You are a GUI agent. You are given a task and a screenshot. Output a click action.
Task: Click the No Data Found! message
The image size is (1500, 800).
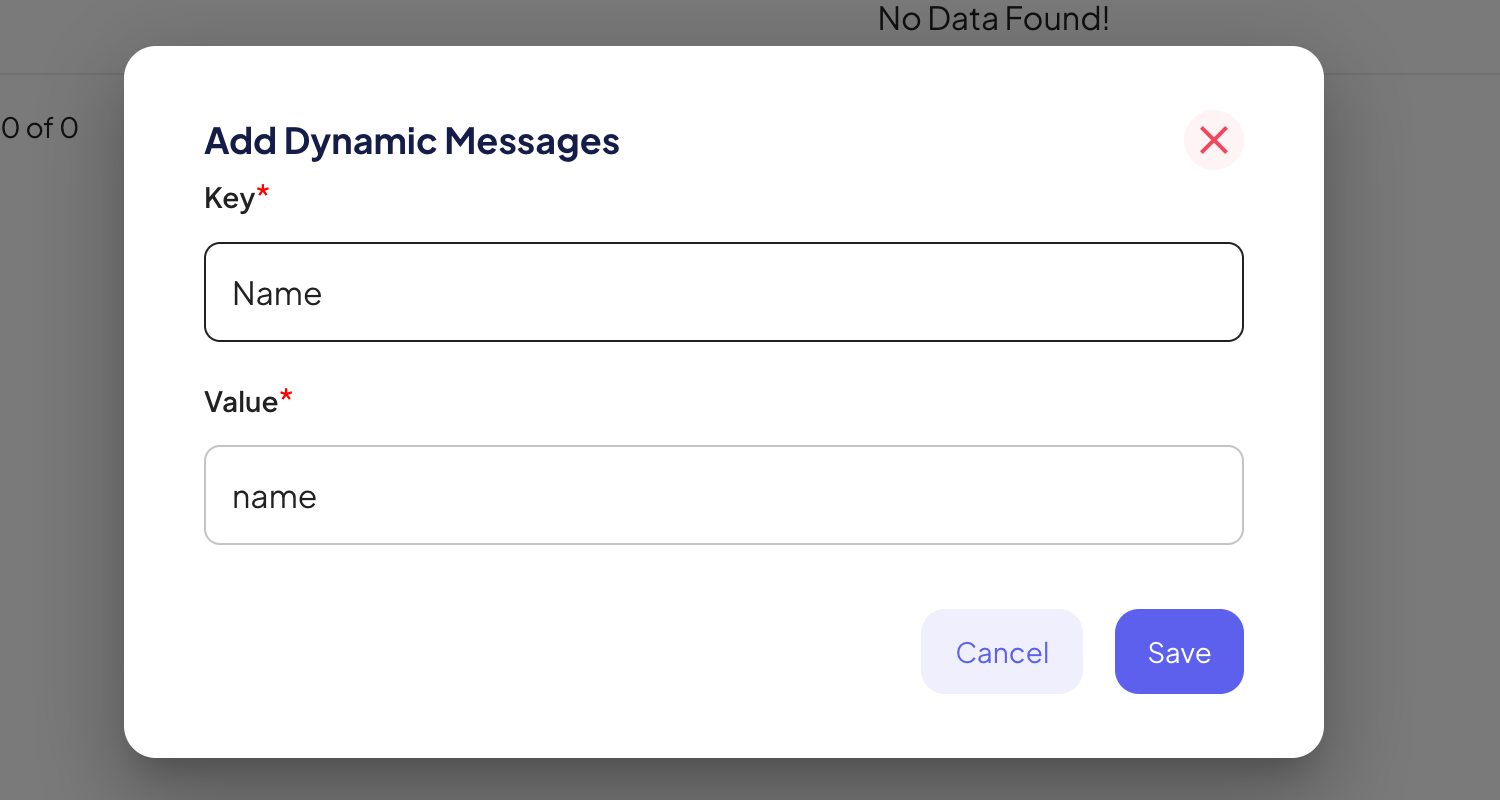[993, 18]
